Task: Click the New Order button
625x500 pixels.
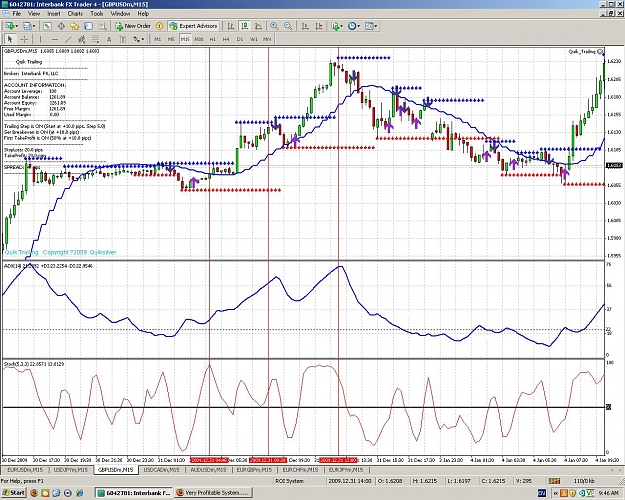Action: tap(133, 26)
